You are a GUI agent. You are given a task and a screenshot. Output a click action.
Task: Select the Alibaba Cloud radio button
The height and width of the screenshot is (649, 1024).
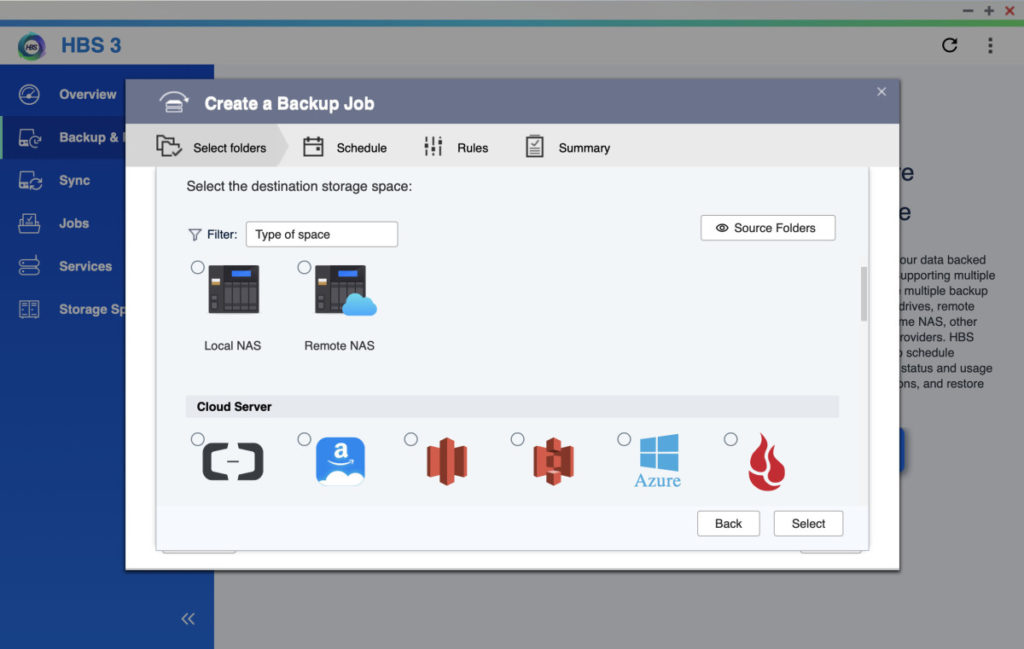click(x=197, y=439)
